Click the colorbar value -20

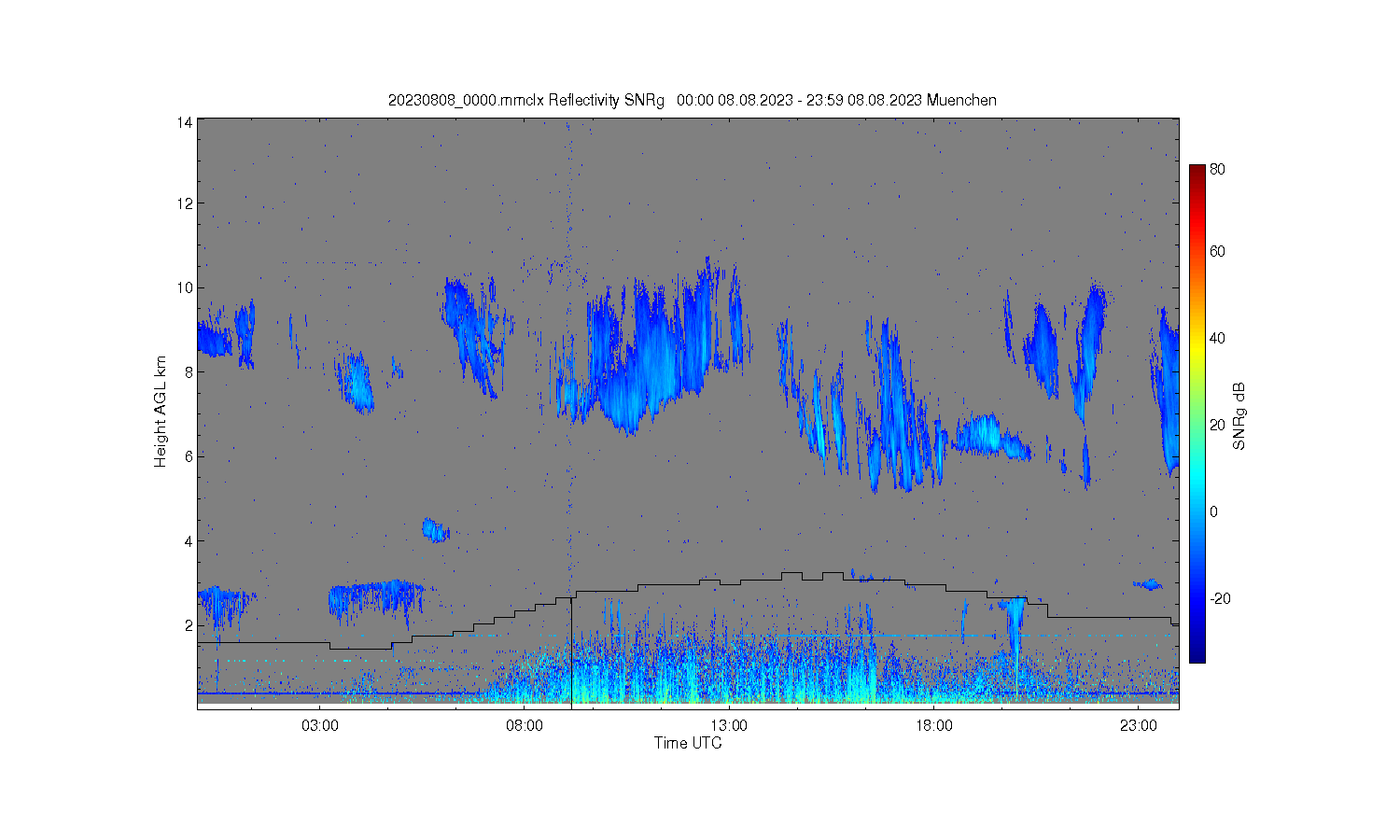tap(1220, 598)
